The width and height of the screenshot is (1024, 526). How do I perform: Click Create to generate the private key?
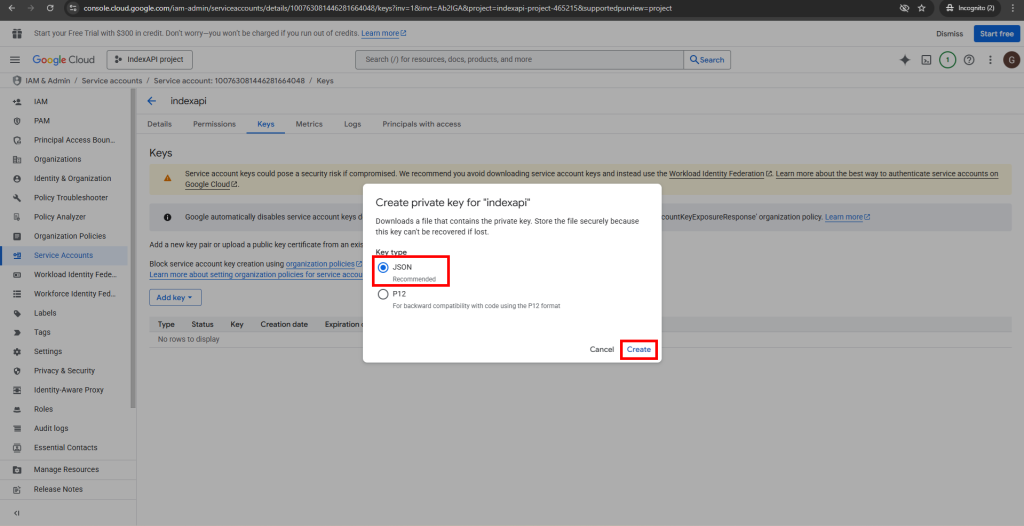point(639,349)
